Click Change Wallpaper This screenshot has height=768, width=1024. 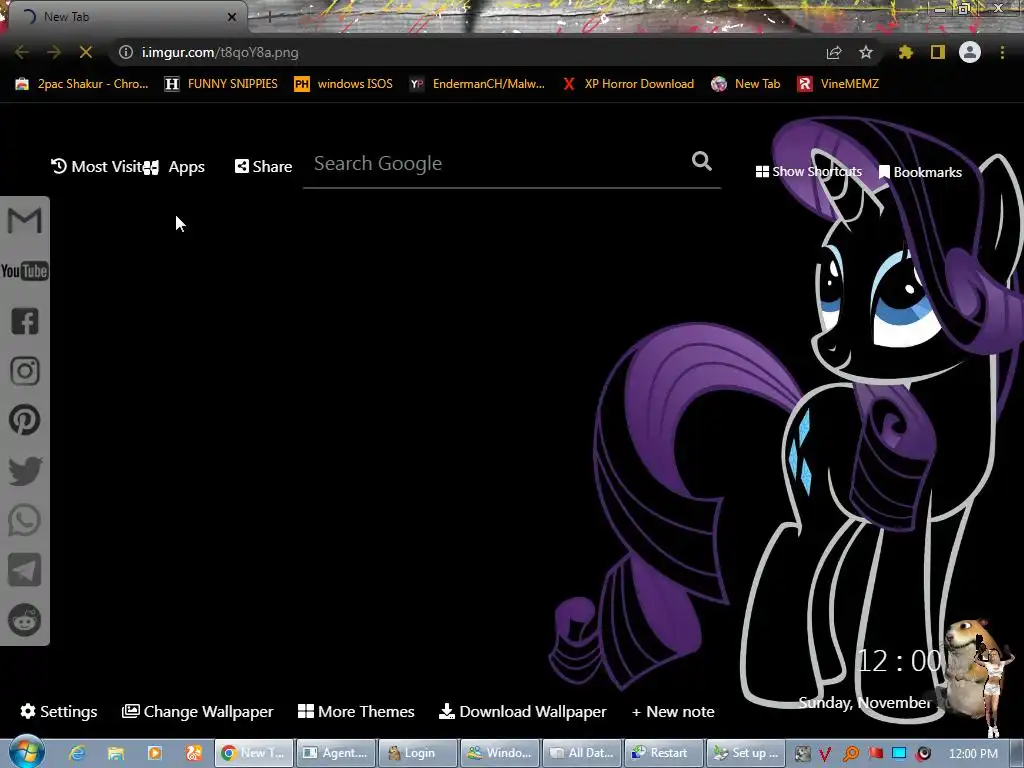pyautogui.click(x=197, y=711)
